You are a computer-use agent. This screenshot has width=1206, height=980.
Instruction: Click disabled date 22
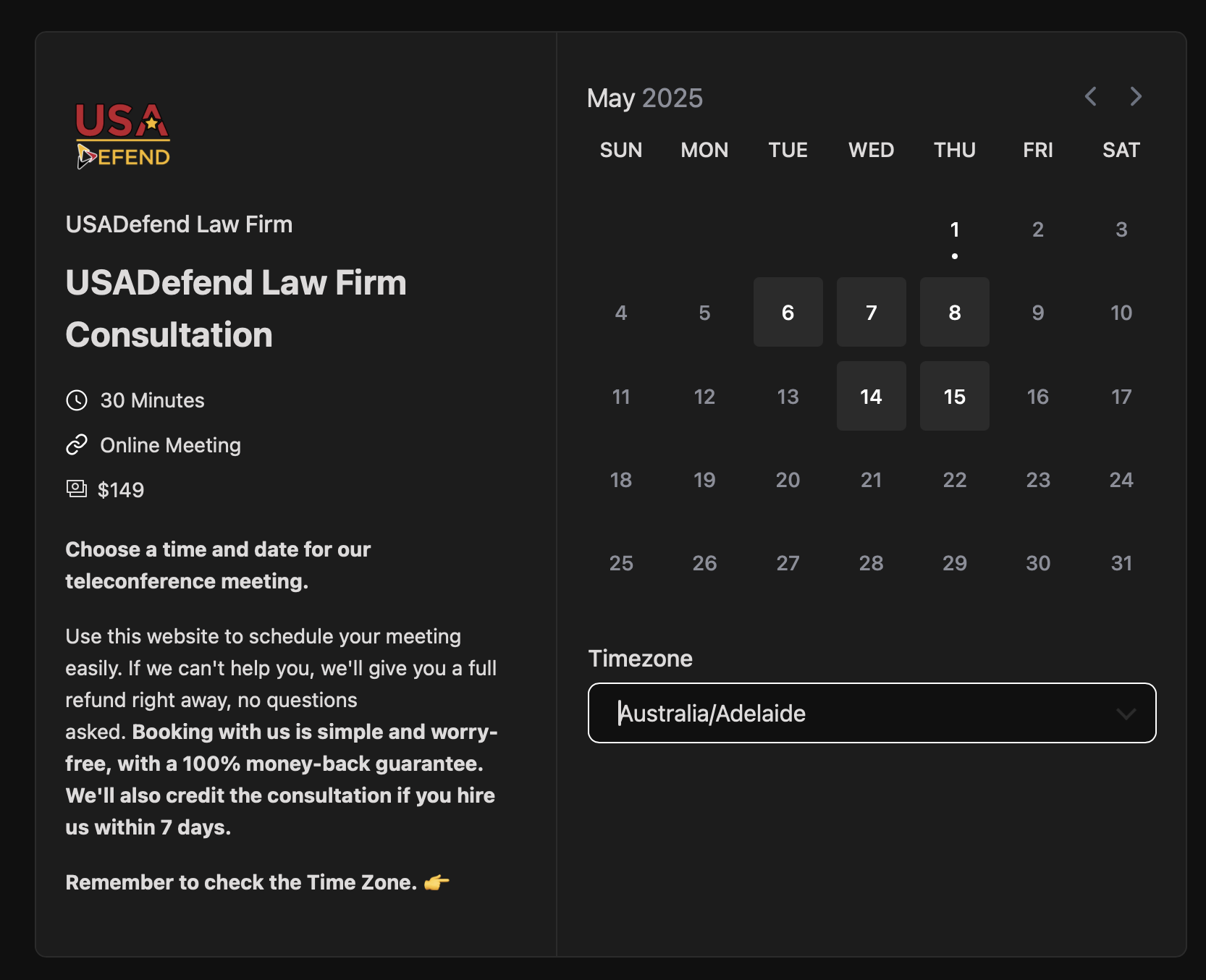pyautogui.click(x=955, y=479)
